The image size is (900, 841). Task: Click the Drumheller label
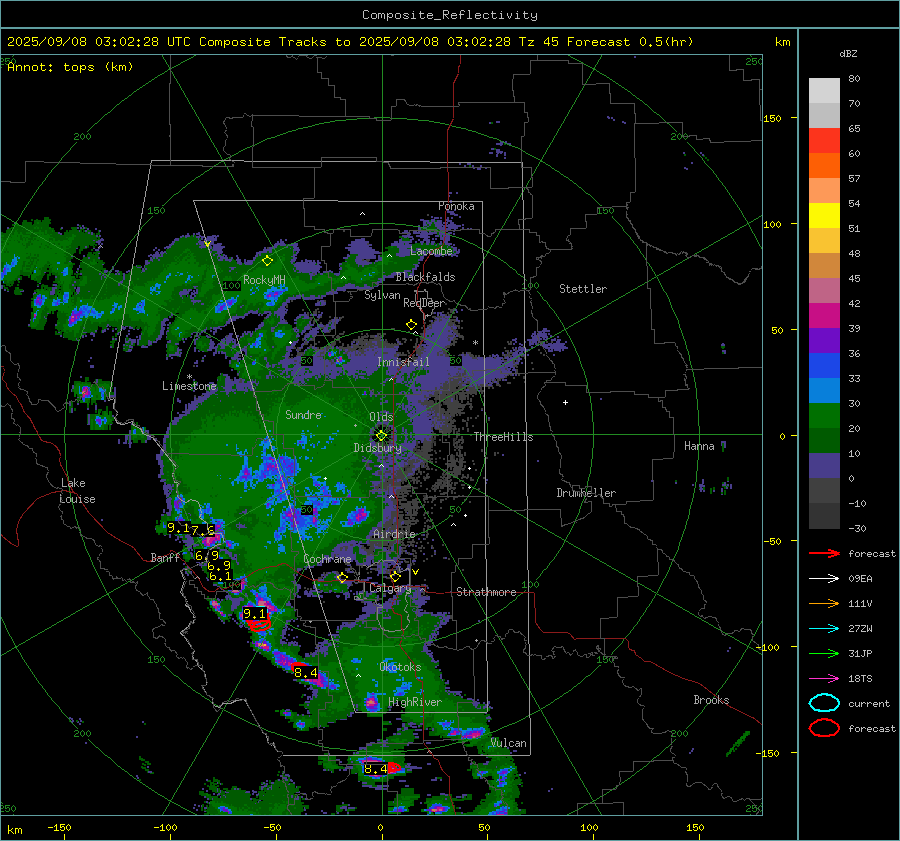click(x=586, y=493)
